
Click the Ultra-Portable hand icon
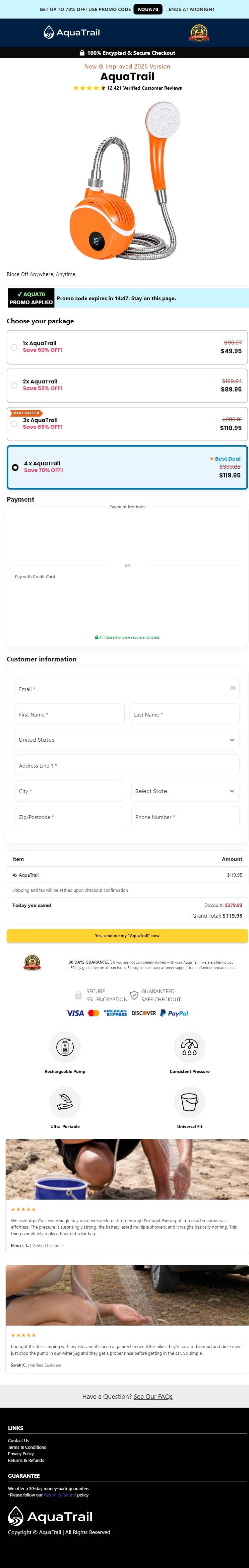65,1102
